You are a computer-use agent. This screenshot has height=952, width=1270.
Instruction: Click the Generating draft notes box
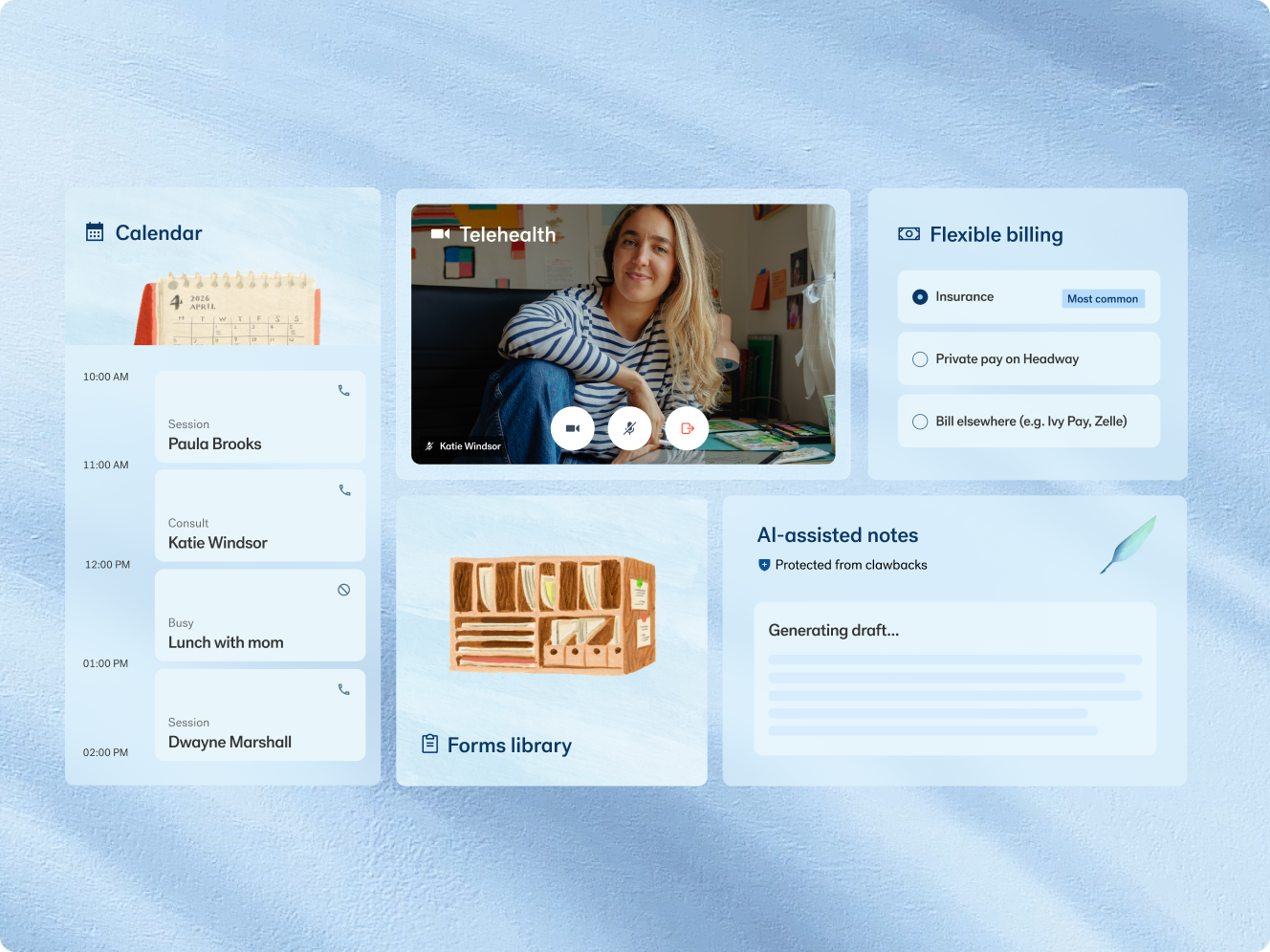tap(954, 679)
